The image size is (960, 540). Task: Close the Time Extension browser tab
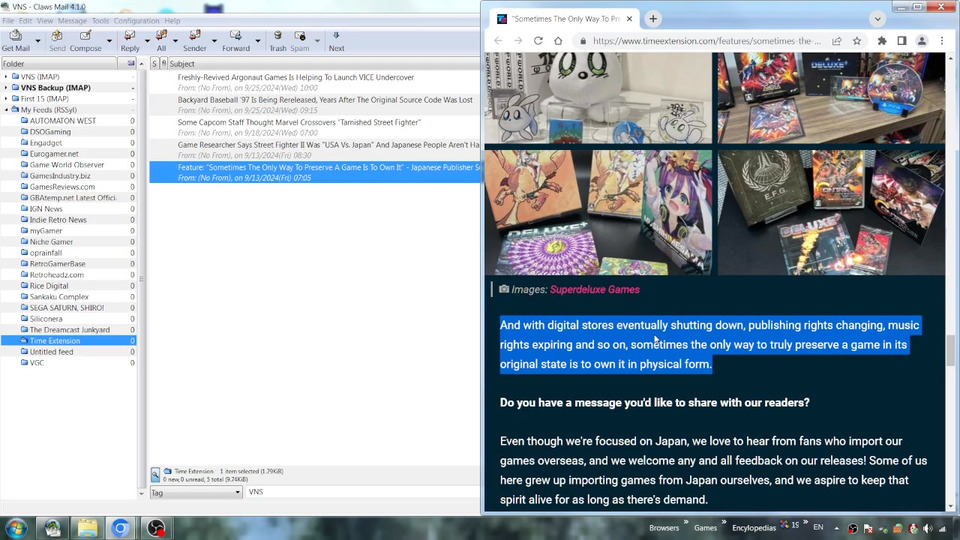629,19
